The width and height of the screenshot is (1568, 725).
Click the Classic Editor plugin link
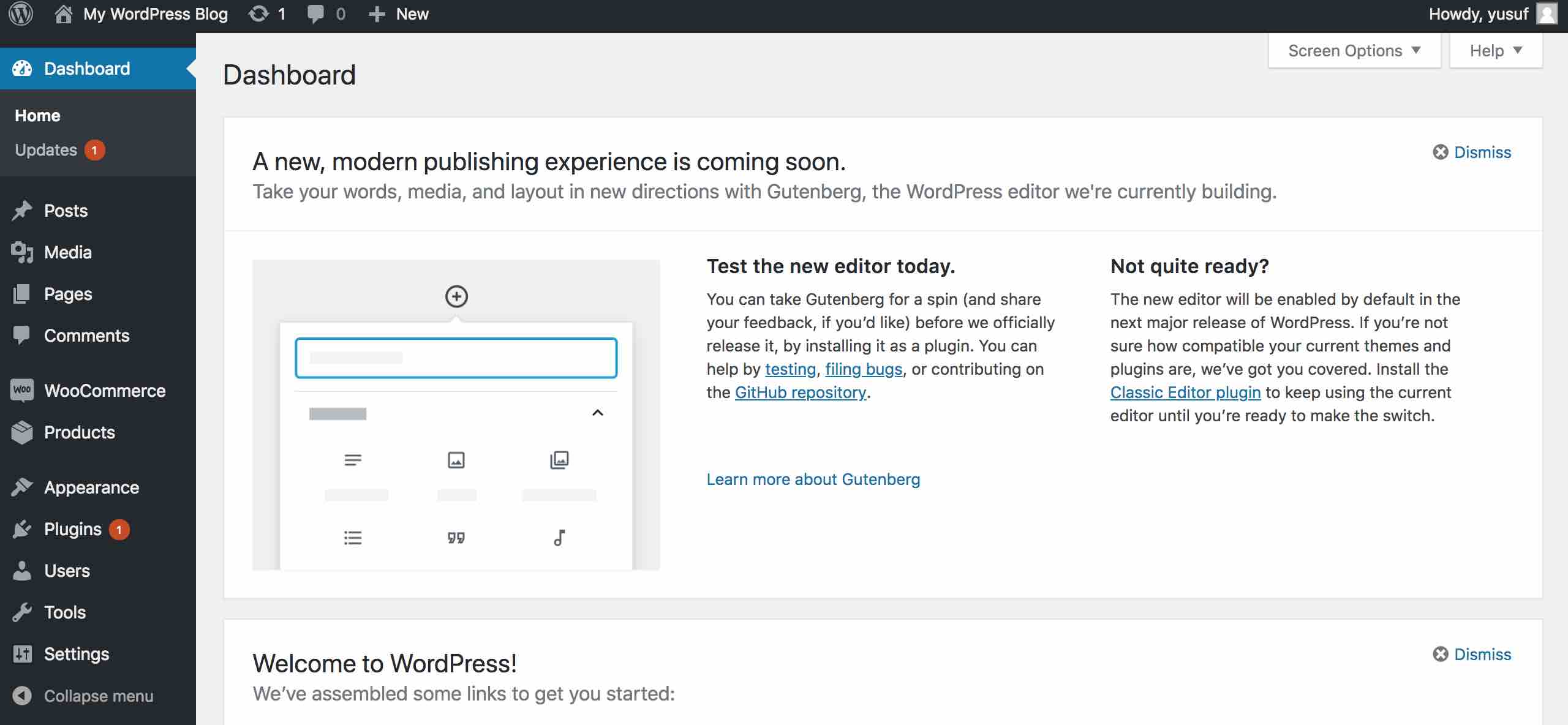tap(1184, 391)
